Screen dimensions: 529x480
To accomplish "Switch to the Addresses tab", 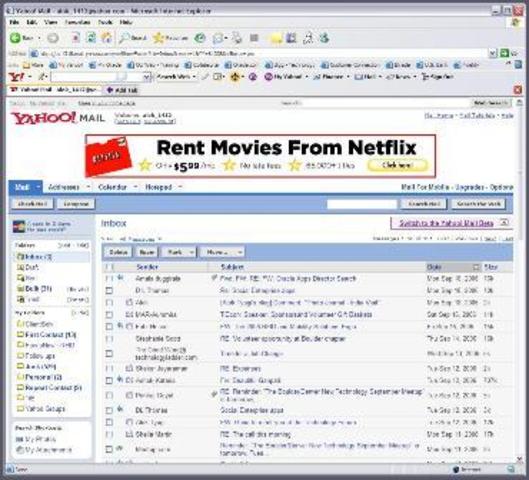I will [64, 187].
